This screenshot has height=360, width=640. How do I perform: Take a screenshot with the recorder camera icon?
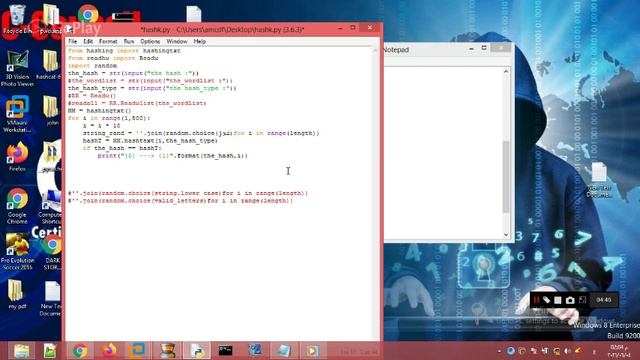pyautogui.click(x=570, y=300)
